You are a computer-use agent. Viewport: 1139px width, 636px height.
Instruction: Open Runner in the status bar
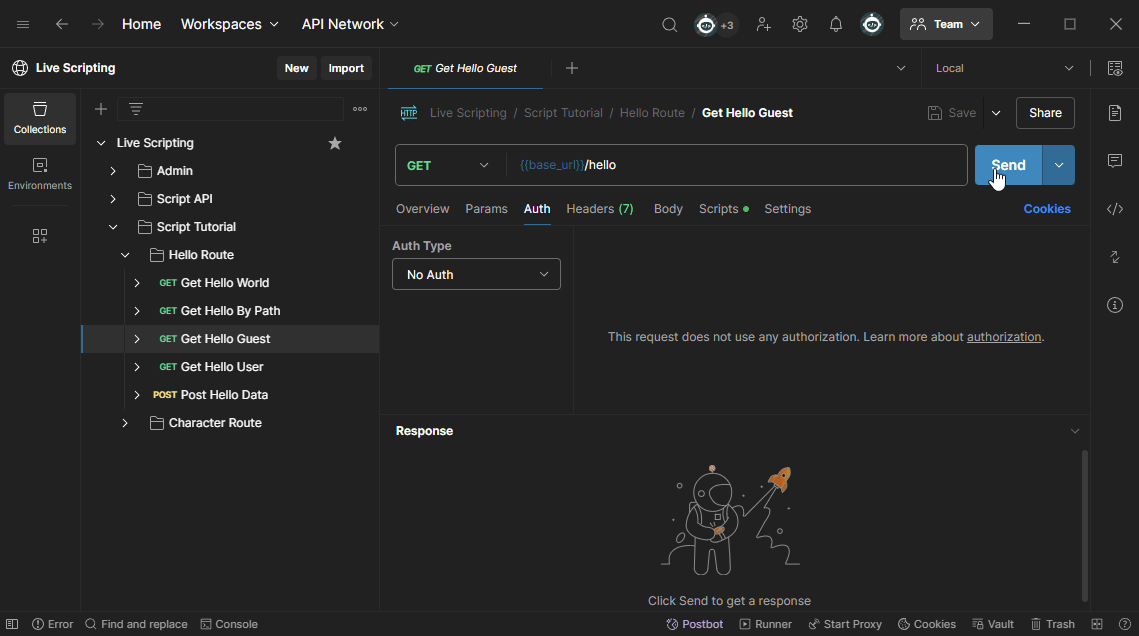(766, 624)
